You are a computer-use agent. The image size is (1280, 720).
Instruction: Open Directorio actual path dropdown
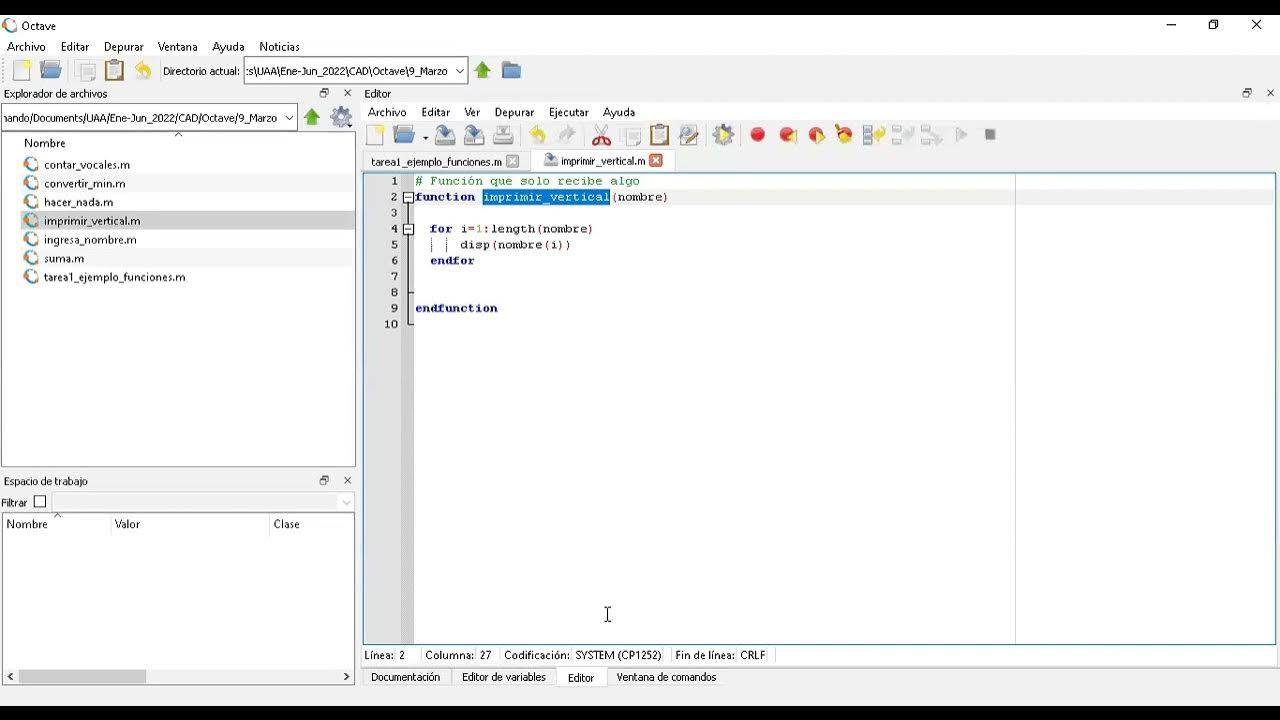tap(460, 71)
